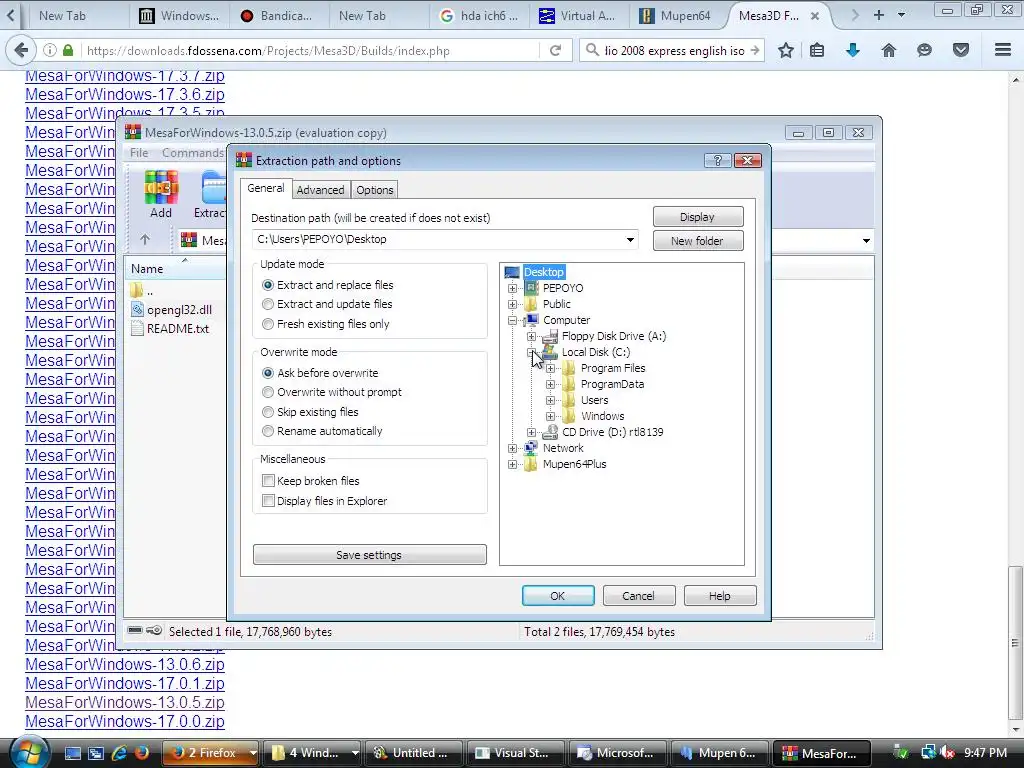Click the search magnifier icon in Firefox
Viewport: 1024px width, 768px height.
592,50
